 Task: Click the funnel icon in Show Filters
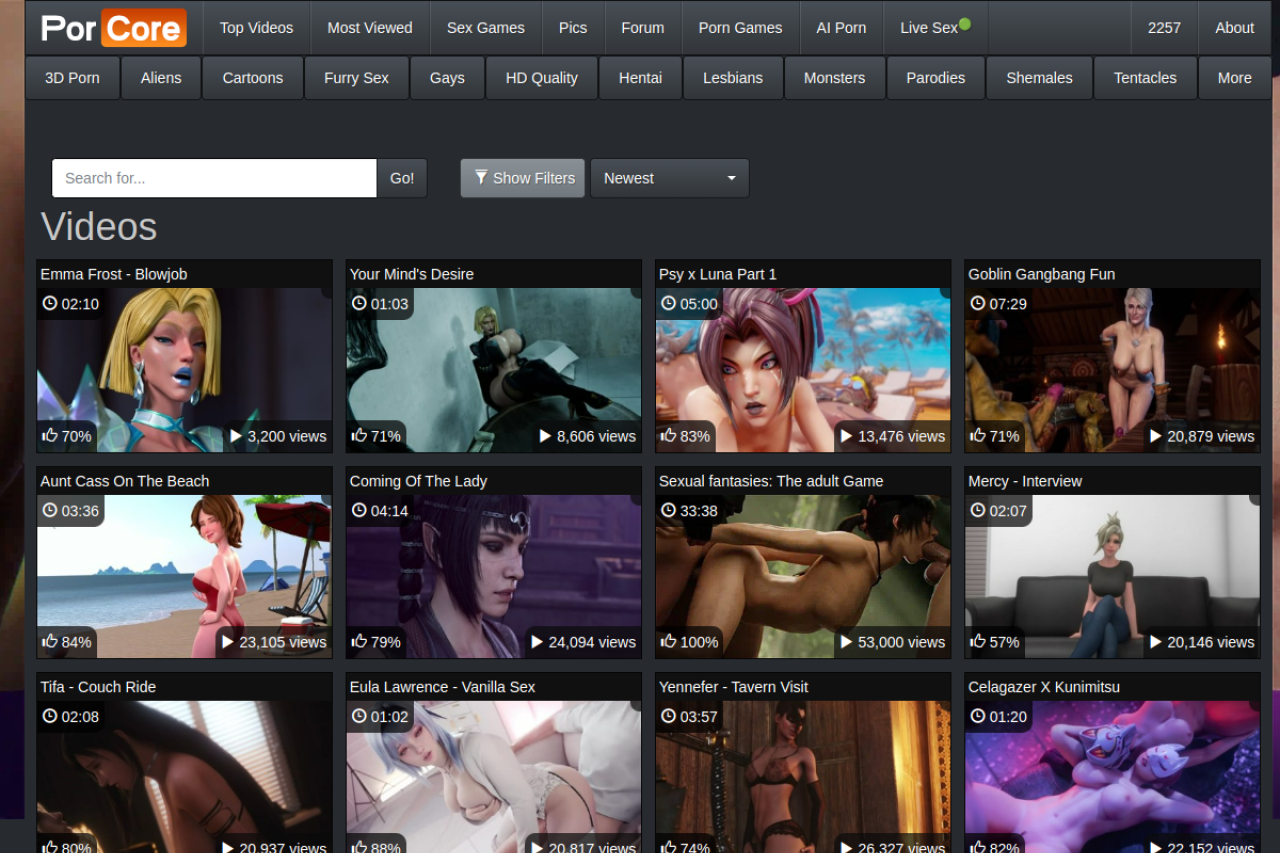(x=481, y=178)
